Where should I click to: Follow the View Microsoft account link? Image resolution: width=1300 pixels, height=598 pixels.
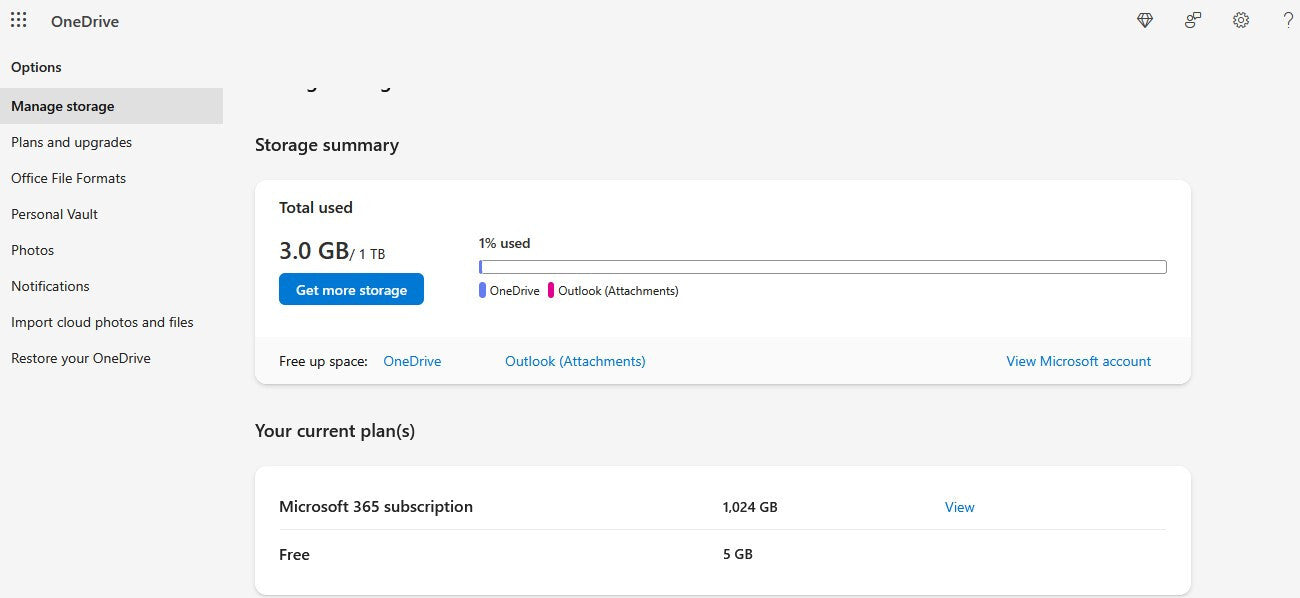point(1078,361)
